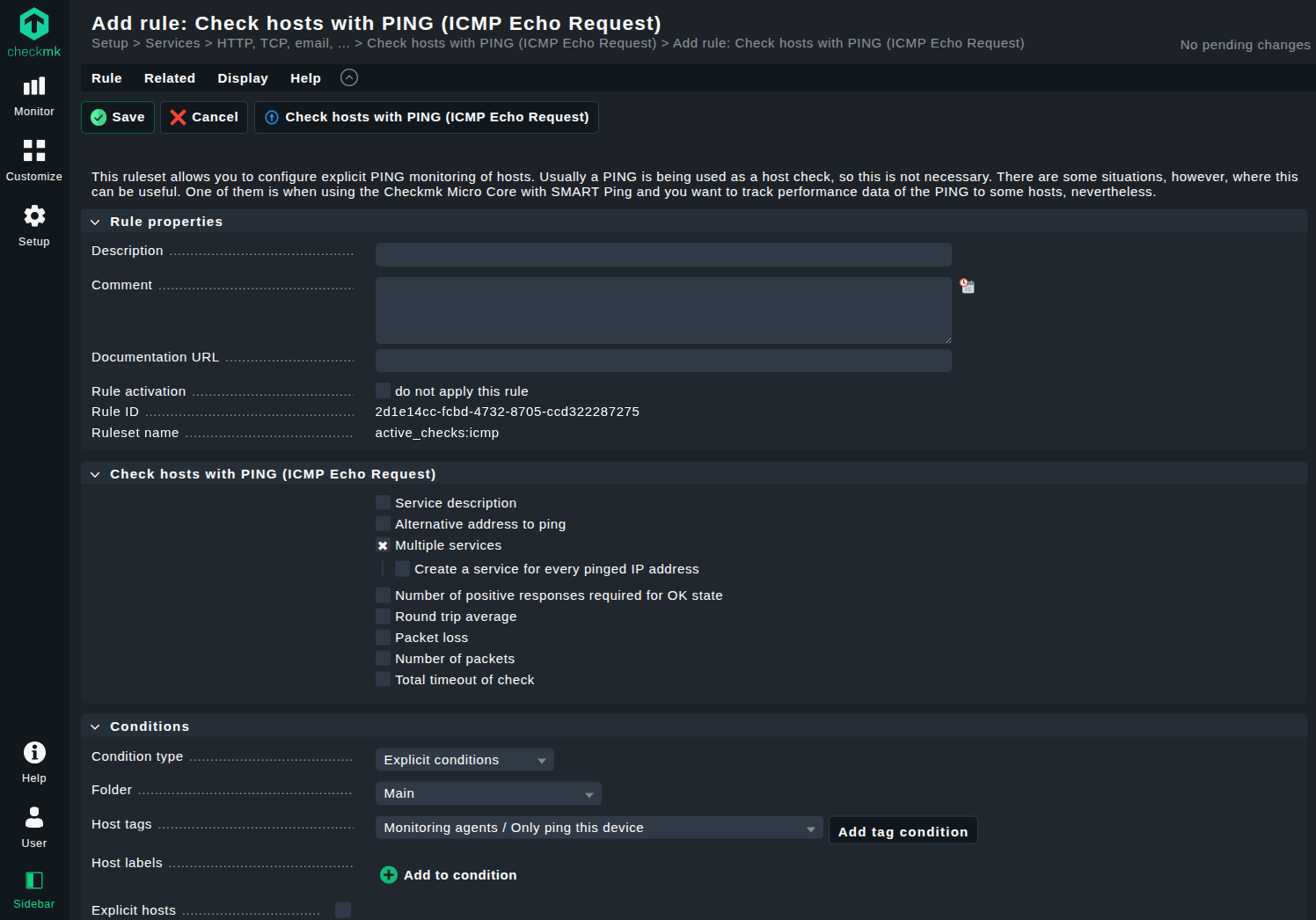Check the Service description option

tap(383, 502)
